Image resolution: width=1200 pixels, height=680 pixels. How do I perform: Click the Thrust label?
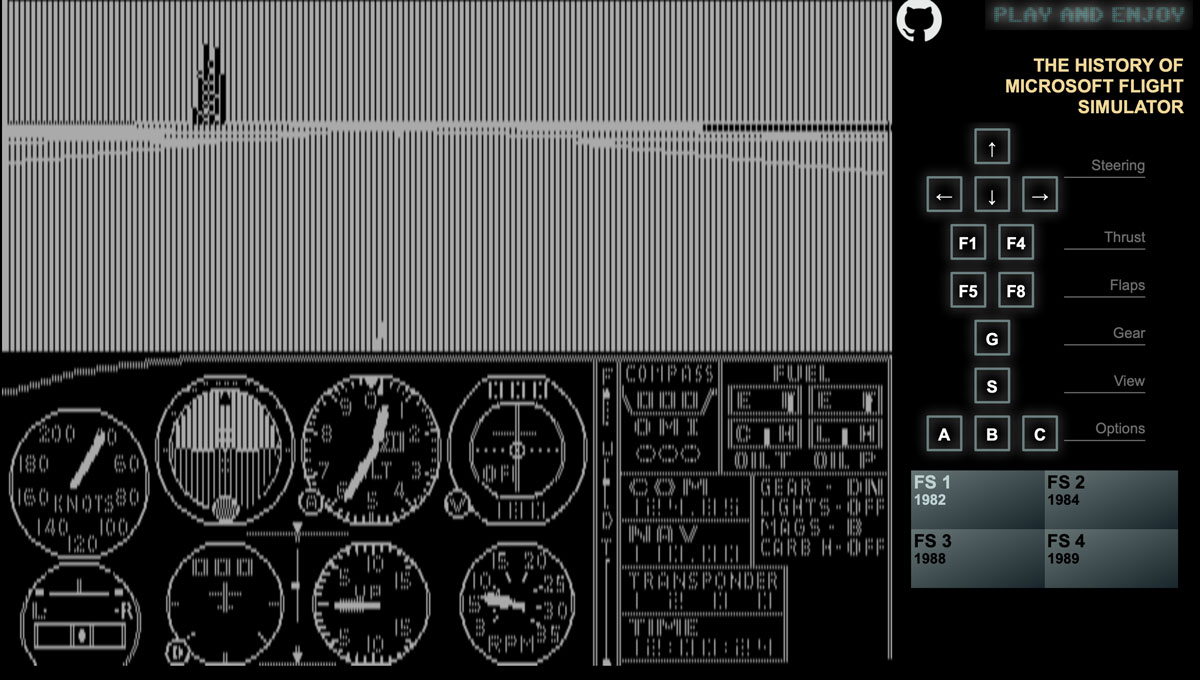(x=1124, y=237)
